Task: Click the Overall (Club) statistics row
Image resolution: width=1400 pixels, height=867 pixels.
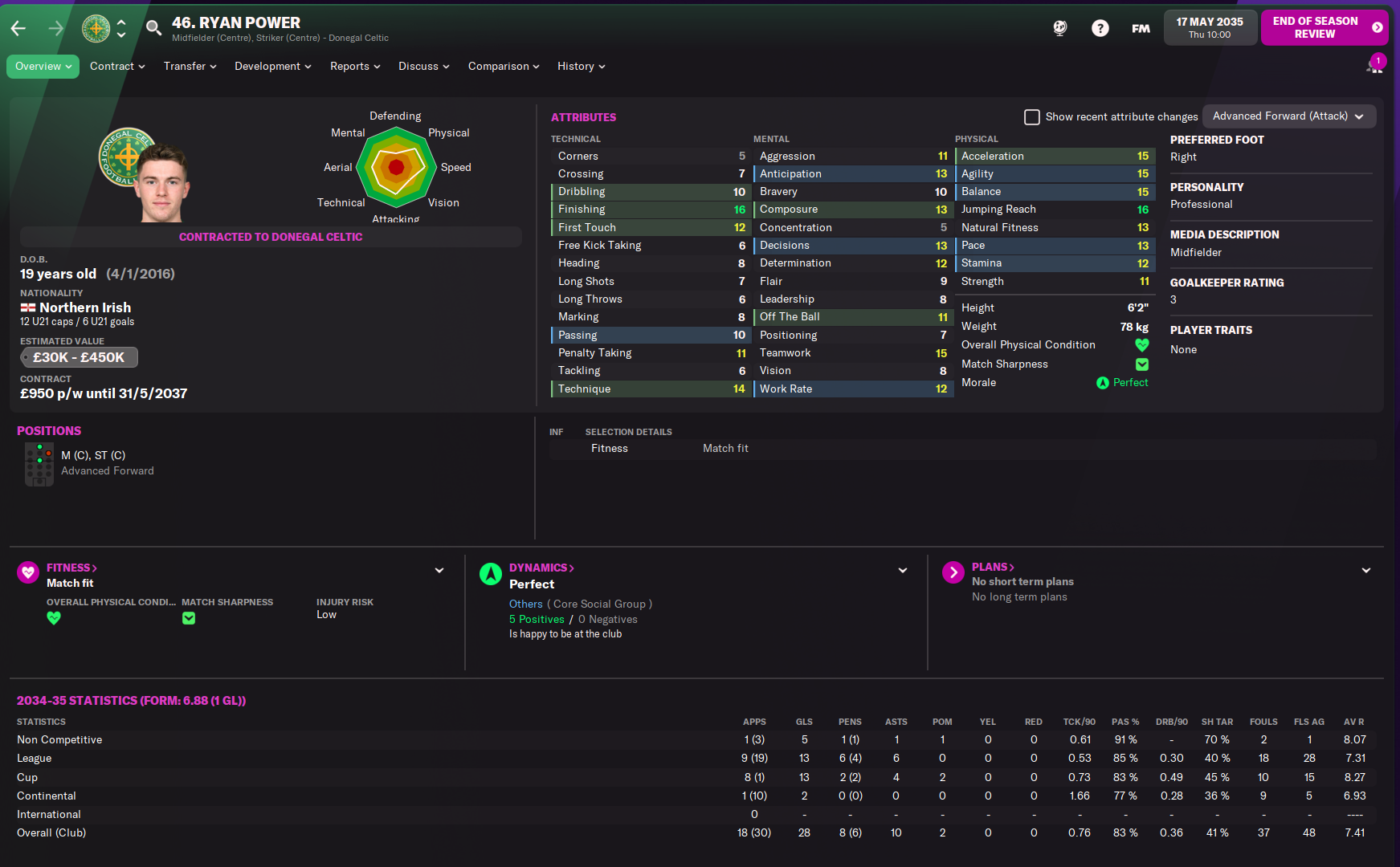Action: [x=696, y=833]
